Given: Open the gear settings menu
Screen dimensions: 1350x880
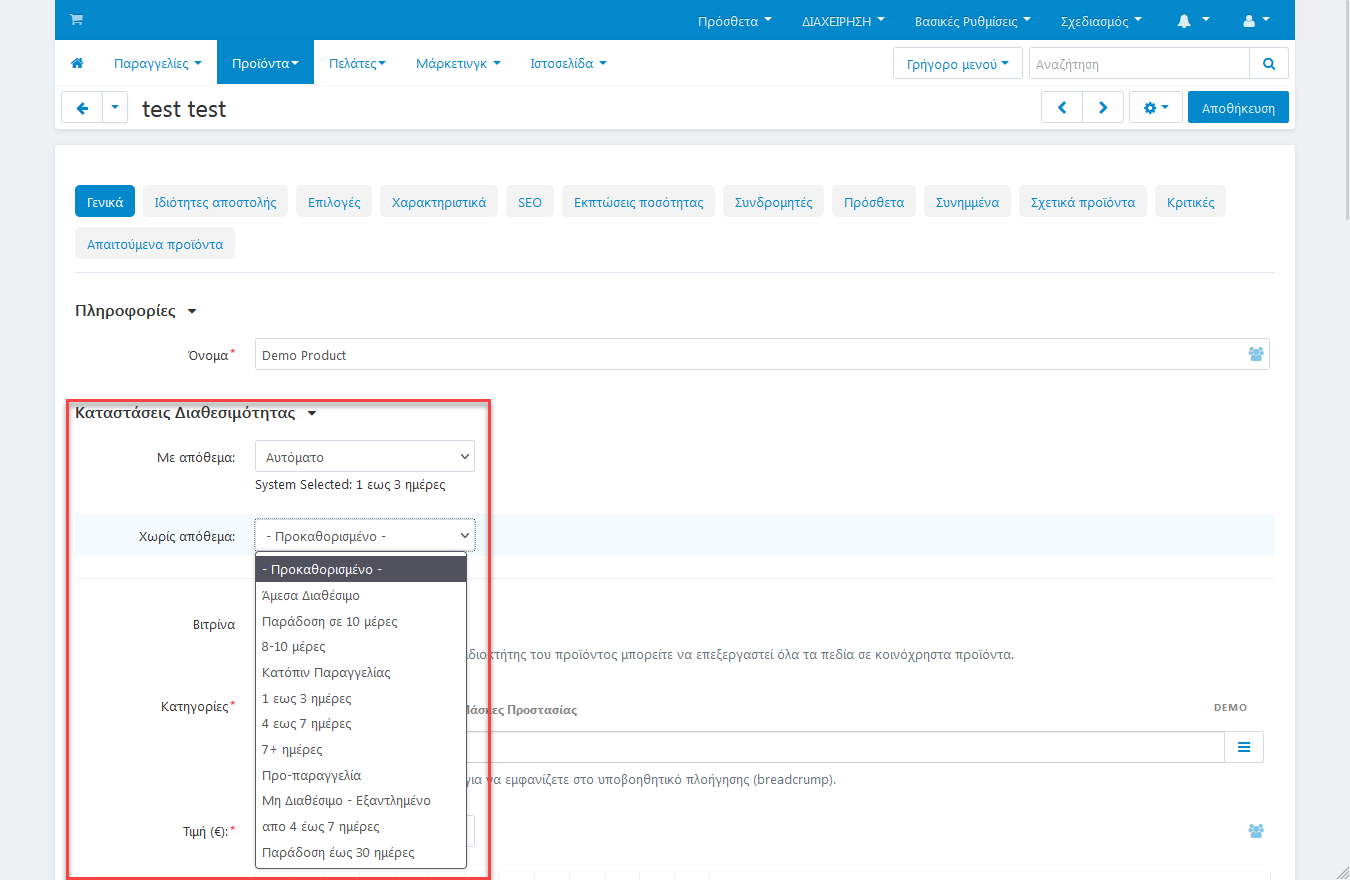Looking at the screenshot, I should click(1155, 108).
